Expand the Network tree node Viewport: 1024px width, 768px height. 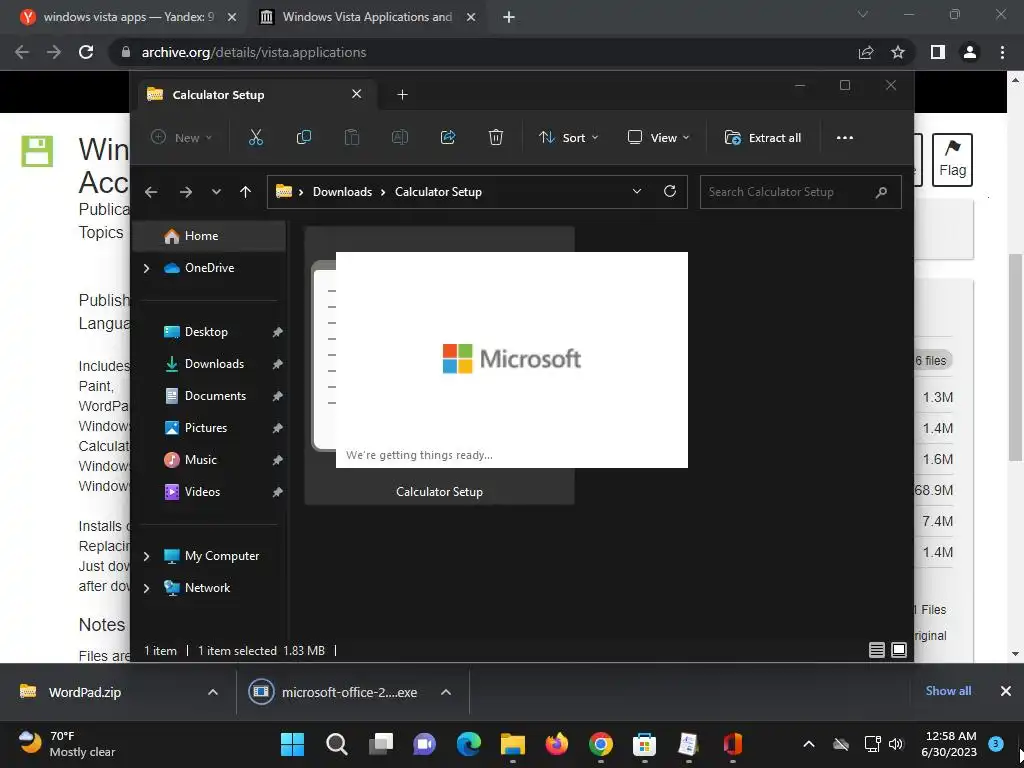(146, 588)
